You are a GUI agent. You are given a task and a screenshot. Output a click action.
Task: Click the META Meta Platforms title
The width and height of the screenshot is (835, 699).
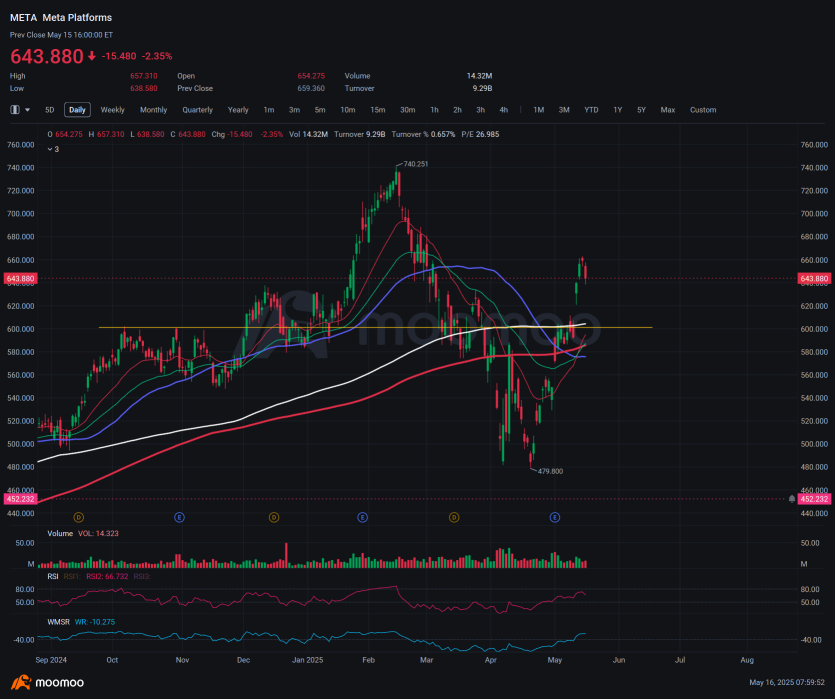click(61, 18)
